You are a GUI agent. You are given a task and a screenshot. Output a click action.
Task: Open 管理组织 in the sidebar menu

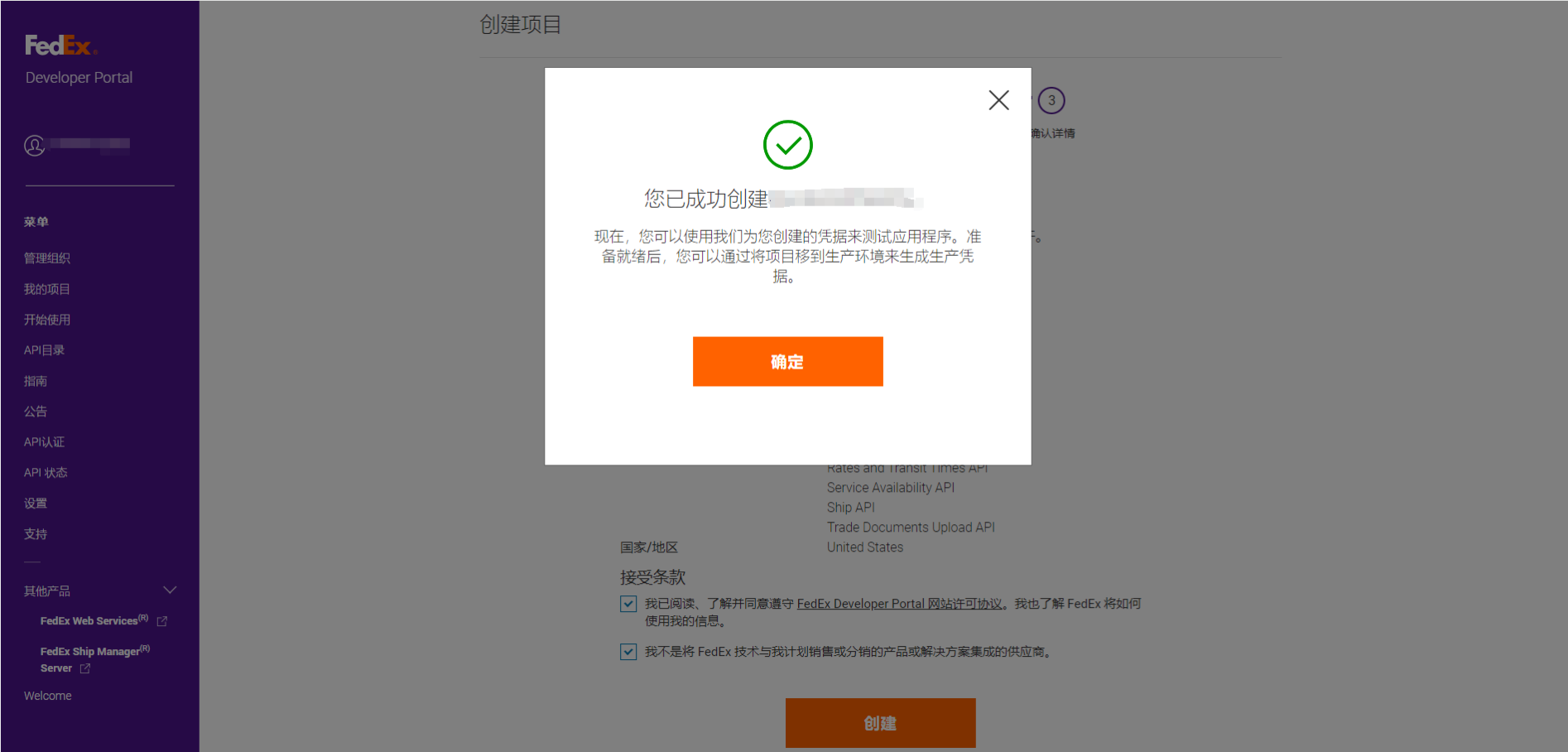pos(47,258)
